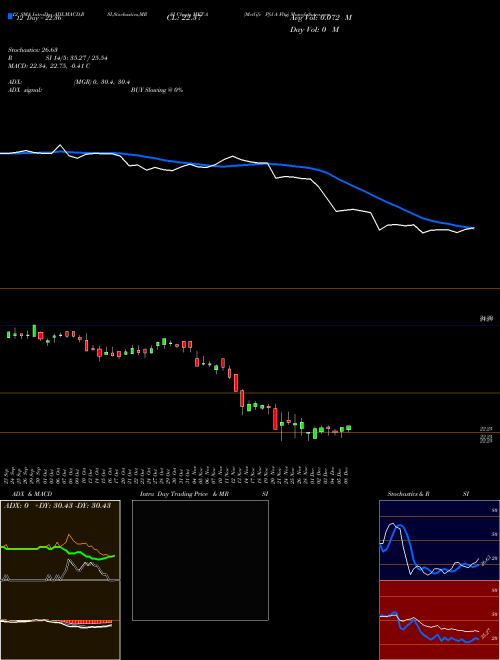Click the blue 12 Day SMA legend square
This screenshot has height=660, width=500.
pyautogui.click(x=10, y=16)
